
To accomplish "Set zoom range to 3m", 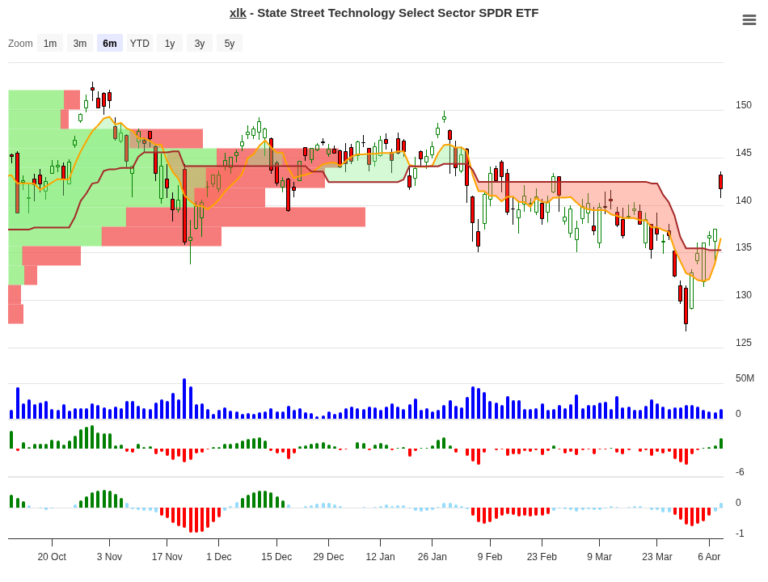I will pos(80,44).
